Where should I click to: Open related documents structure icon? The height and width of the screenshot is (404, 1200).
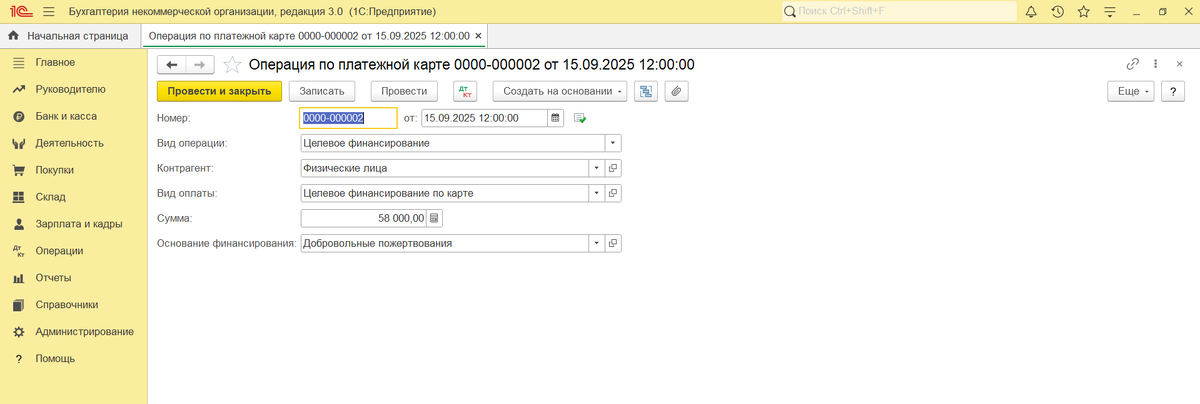tap(646, 91)
